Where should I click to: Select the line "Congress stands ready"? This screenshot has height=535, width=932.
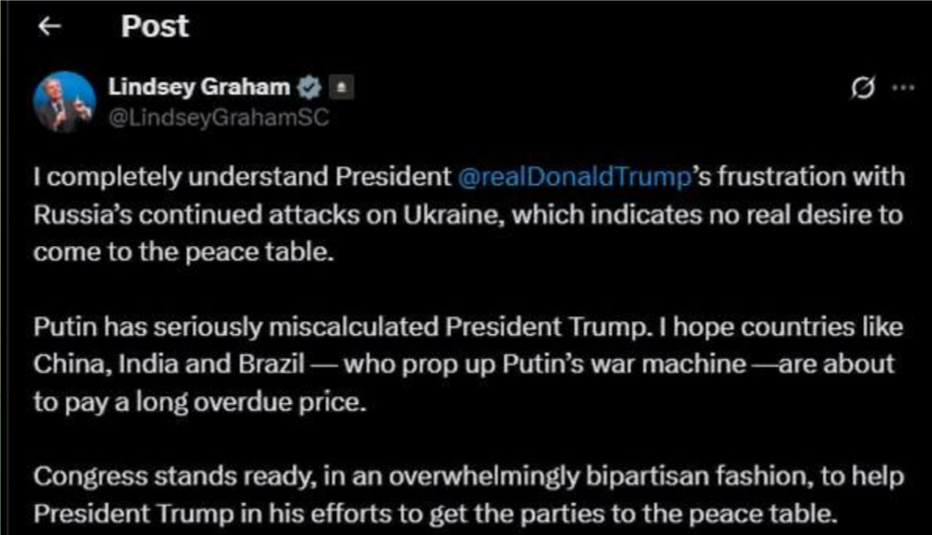[469, 477]
